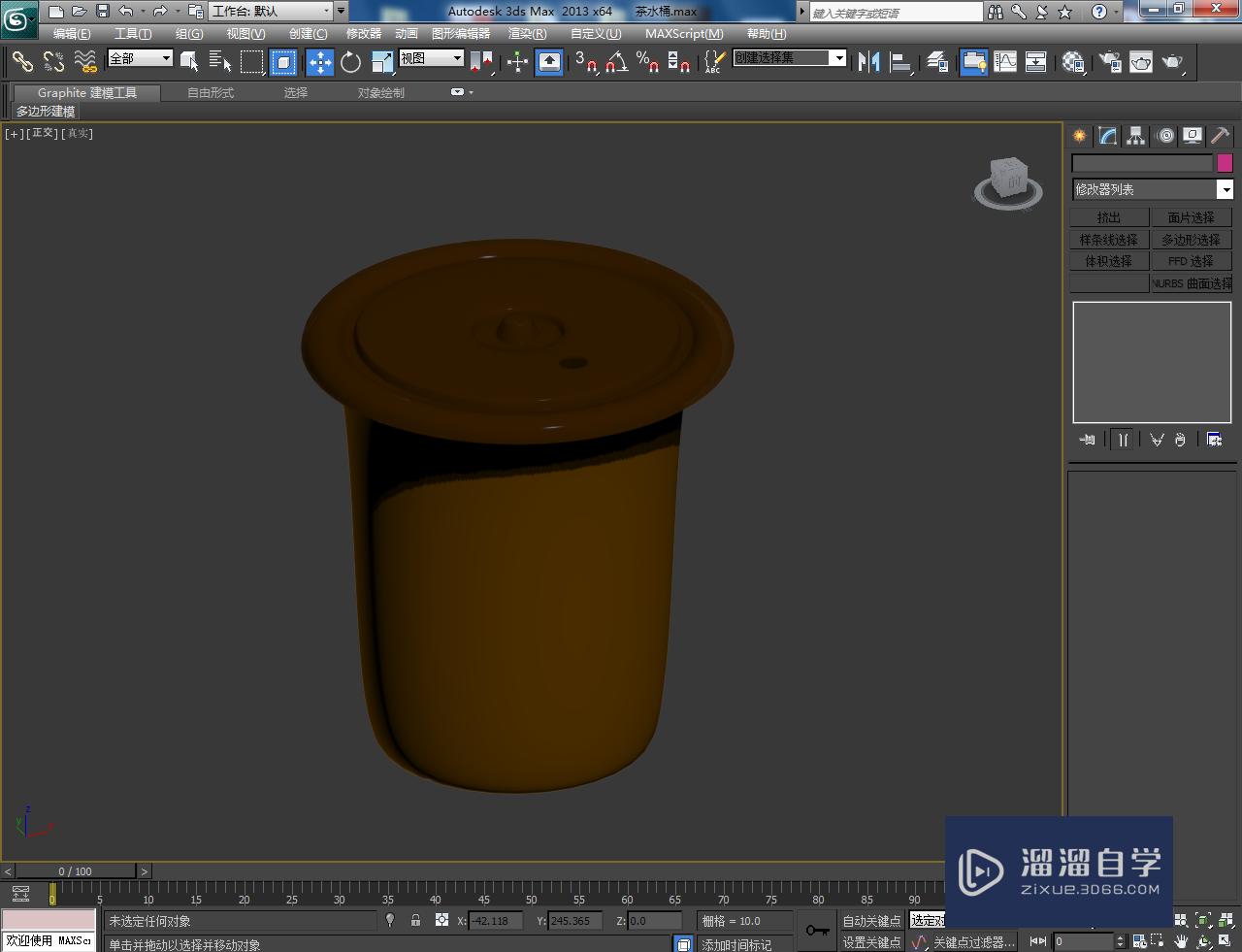Toggle Angle Snap
1242x952 pixels.
[x=617, y=62]
